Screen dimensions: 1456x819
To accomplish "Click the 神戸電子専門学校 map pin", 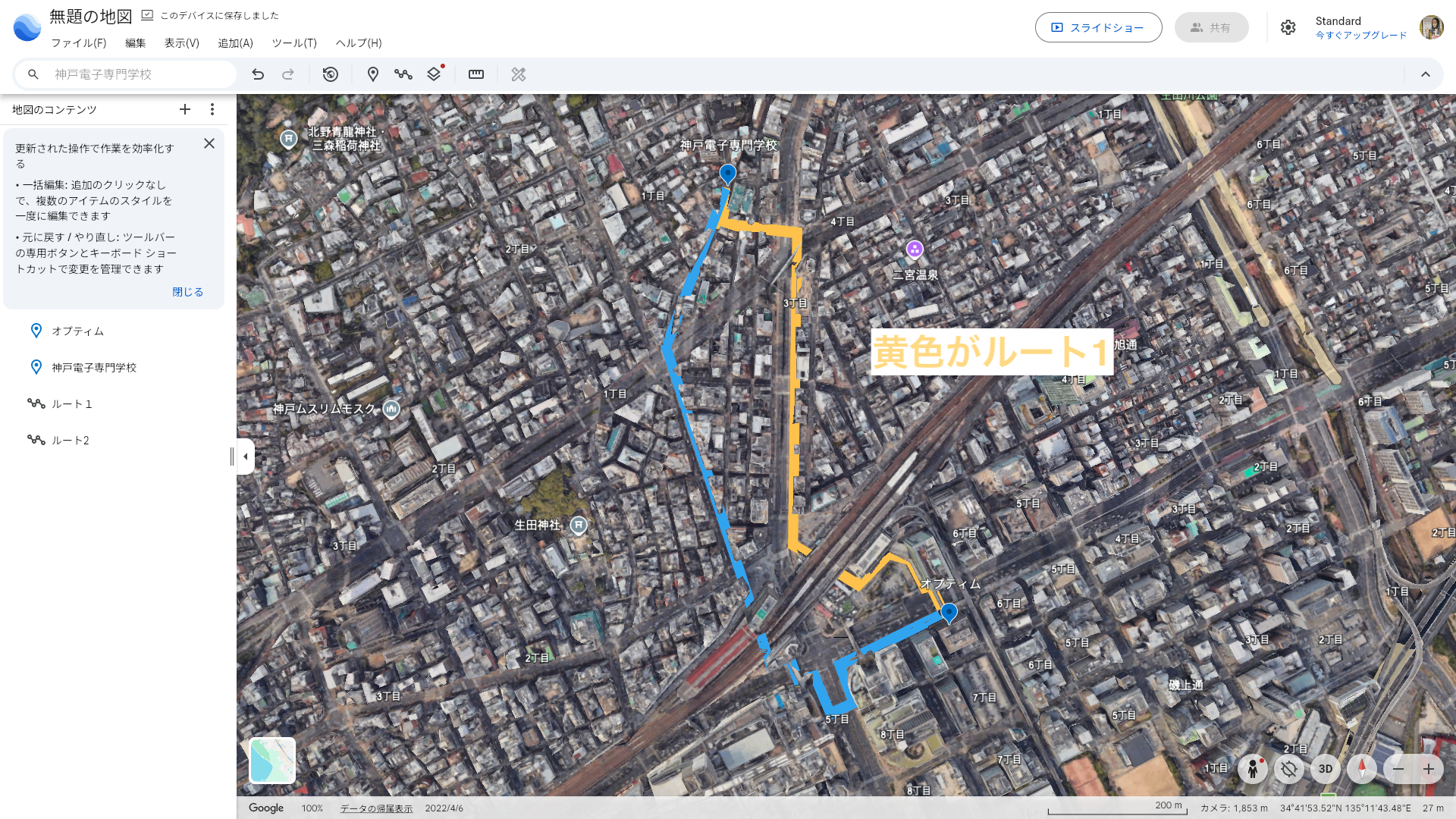I will coord(728,175).
